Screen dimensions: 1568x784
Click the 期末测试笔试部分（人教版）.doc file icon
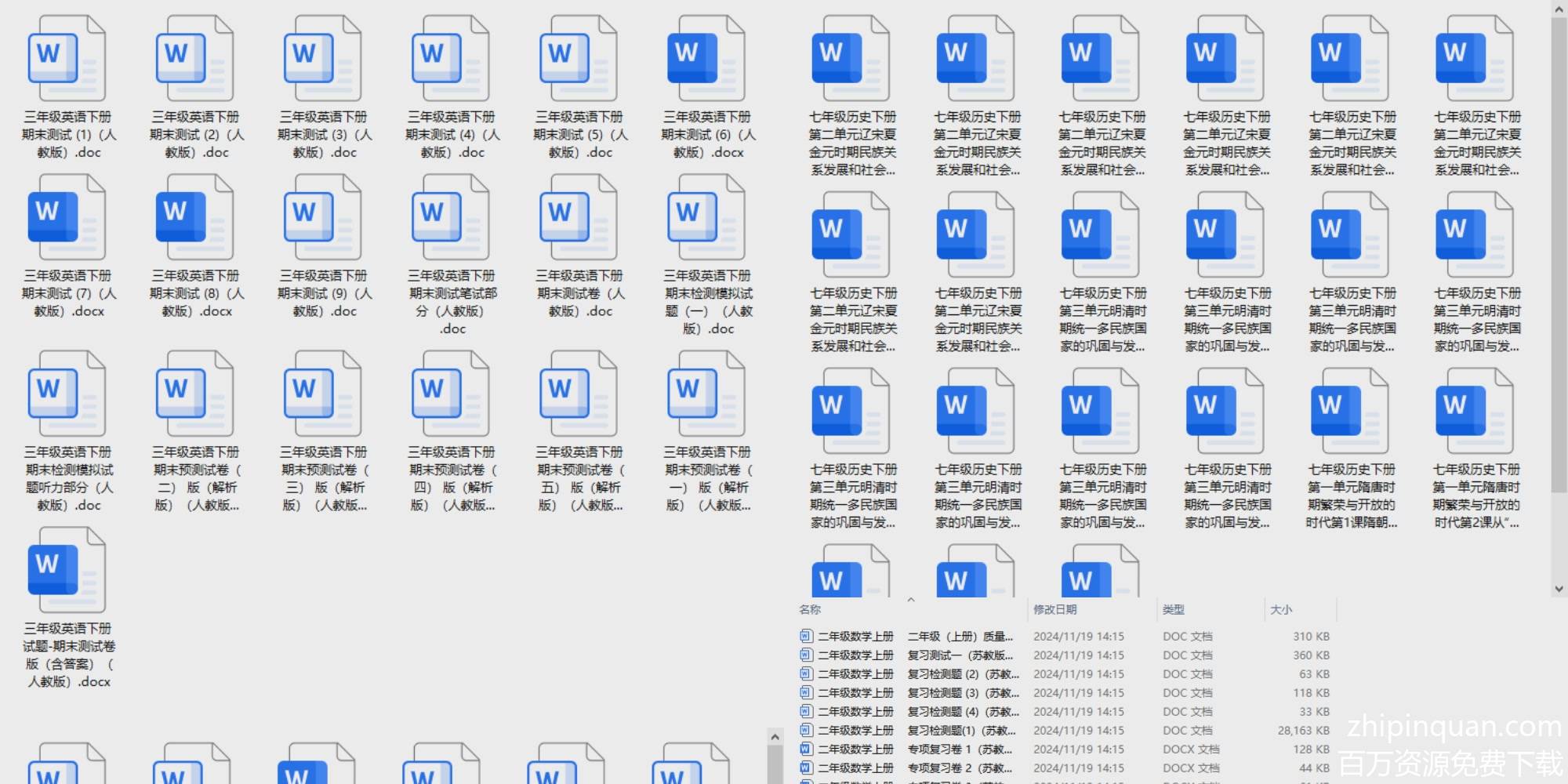450,217
